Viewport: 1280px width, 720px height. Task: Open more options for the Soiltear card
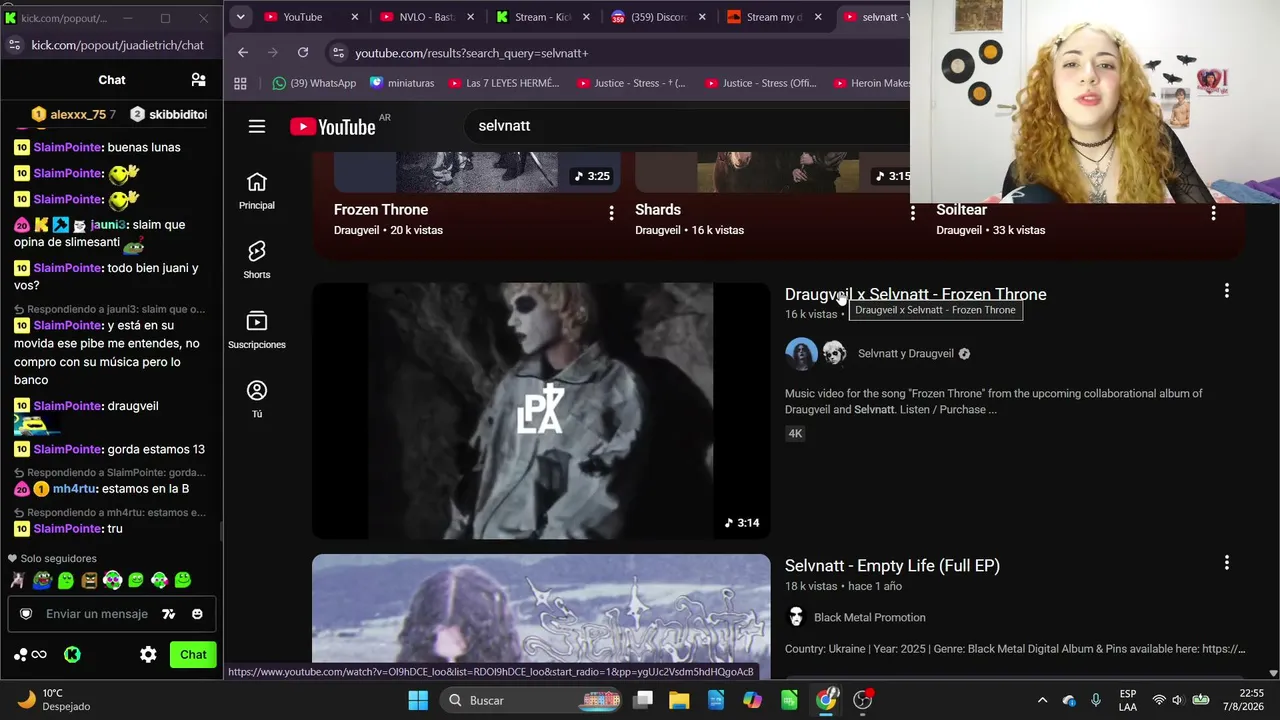[x=1213, y=213]
